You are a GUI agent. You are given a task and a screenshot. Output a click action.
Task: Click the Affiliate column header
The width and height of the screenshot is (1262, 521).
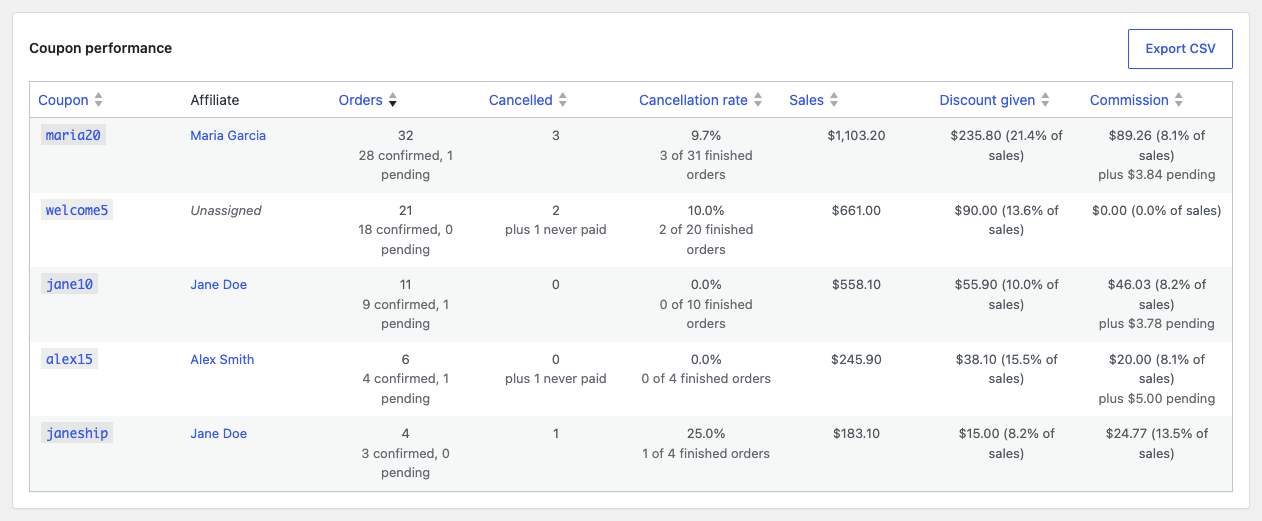(215, 100)
